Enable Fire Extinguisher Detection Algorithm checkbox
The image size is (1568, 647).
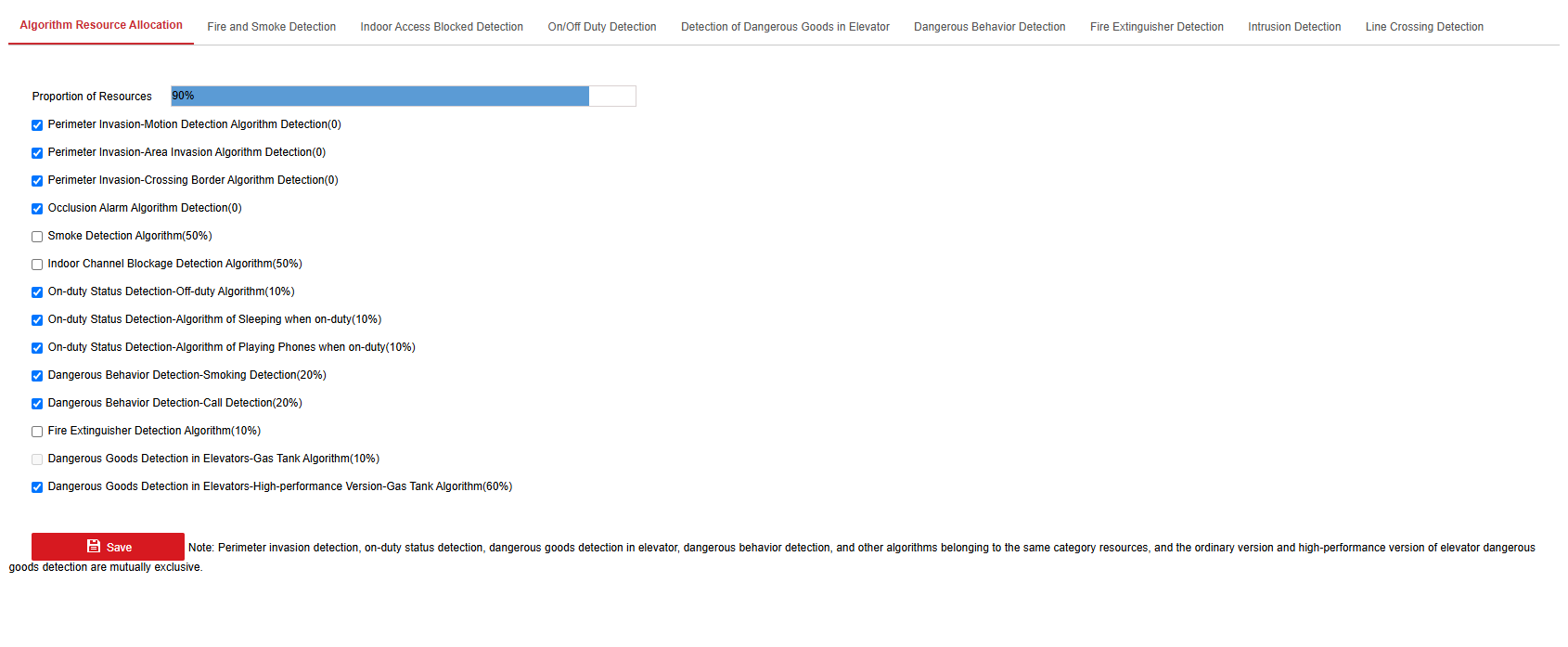(x=37, y=432)
